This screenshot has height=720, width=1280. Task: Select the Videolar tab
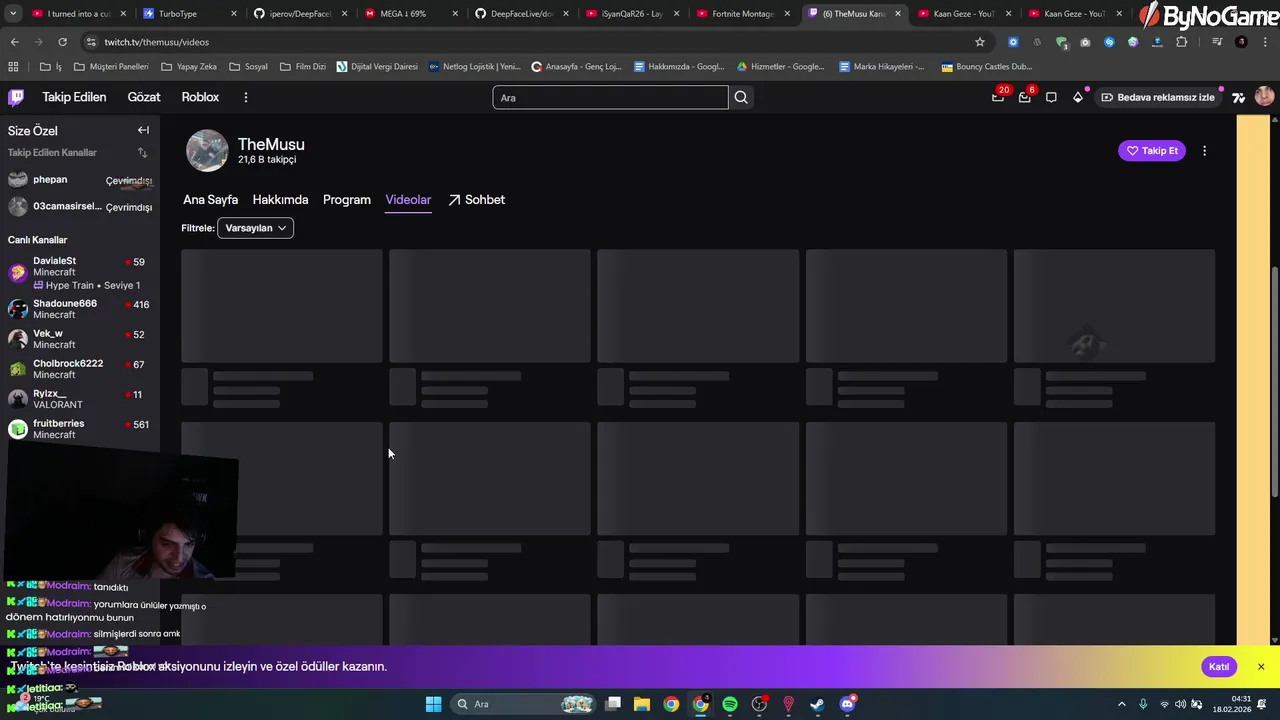(x=408, y=200)
